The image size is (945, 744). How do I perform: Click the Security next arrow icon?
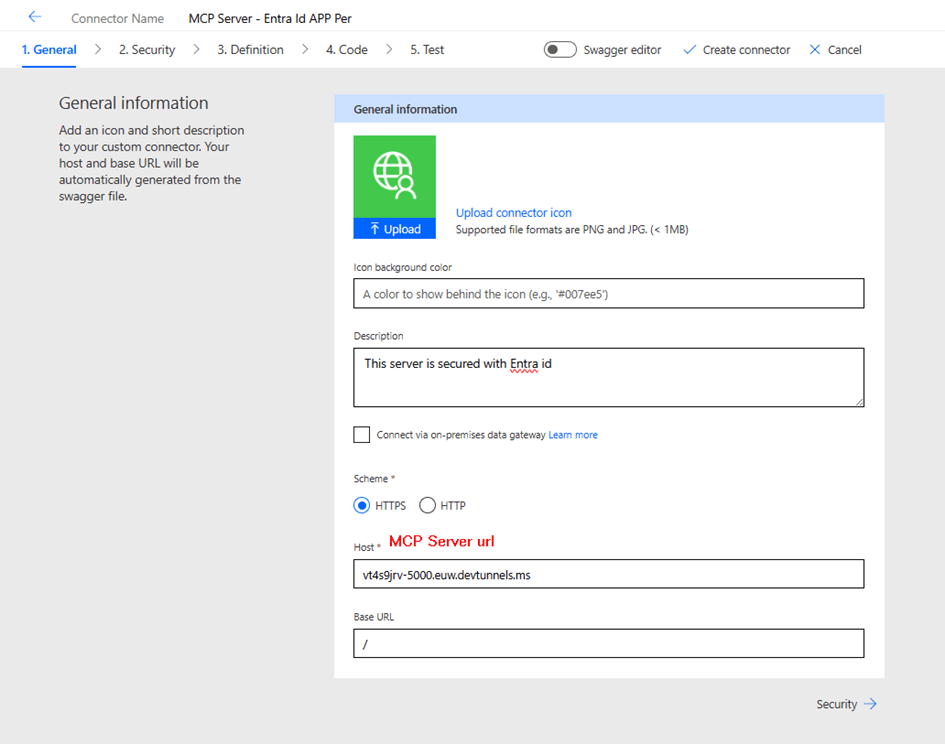pos(870,704)
